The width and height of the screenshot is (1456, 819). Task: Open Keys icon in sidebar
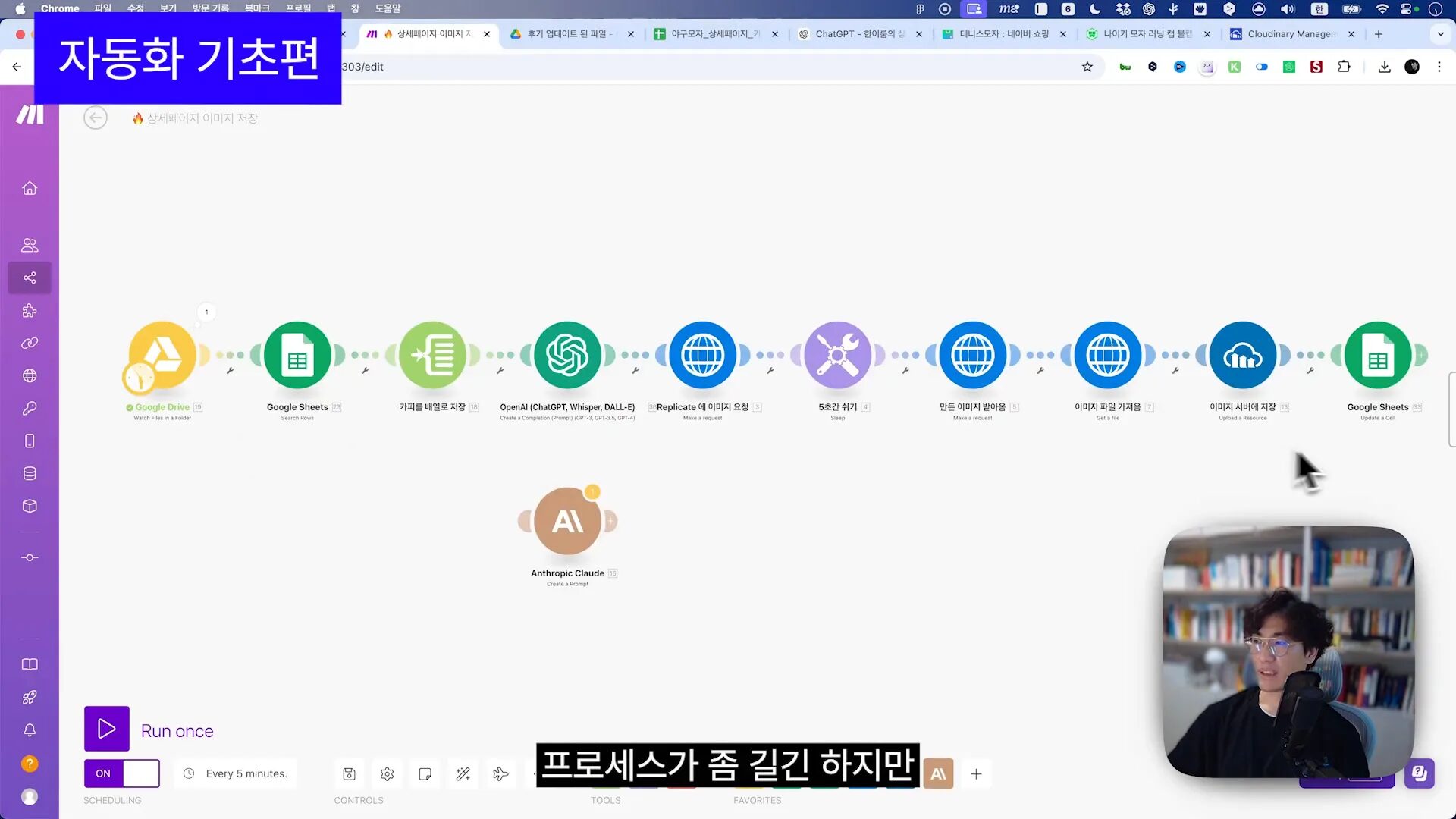[x=30, y=408]
